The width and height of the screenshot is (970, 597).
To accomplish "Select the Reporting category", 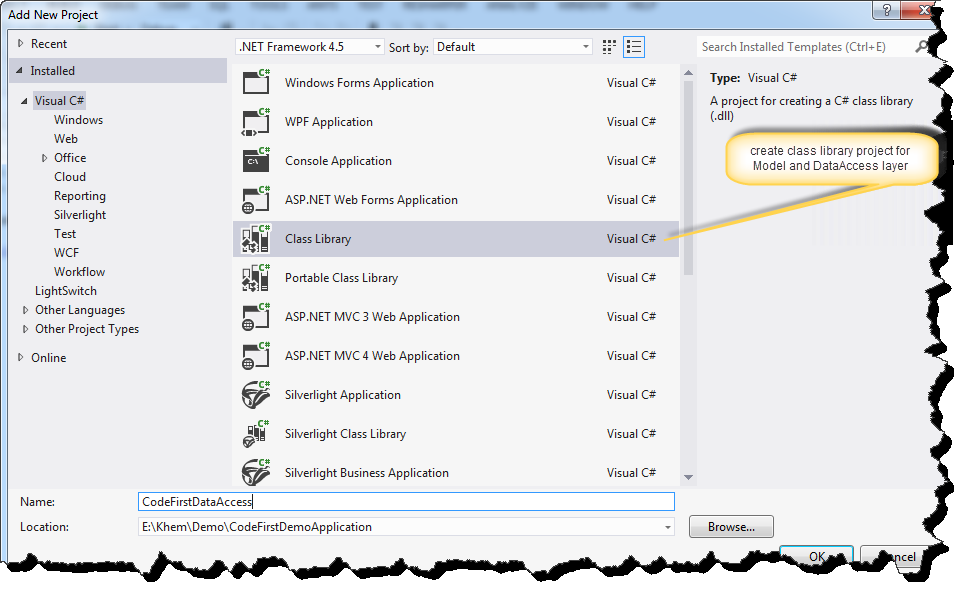I will coord(80,196).
